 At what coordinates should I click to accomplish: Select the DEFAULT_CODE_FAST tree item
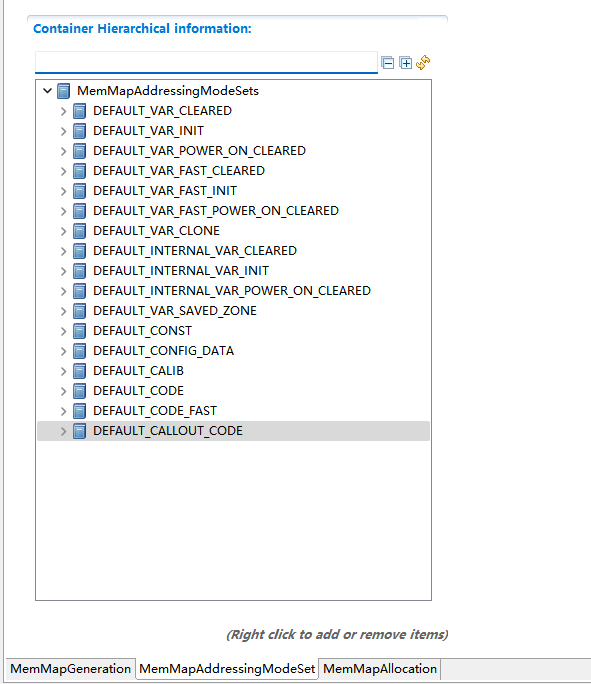click(155, 411)
